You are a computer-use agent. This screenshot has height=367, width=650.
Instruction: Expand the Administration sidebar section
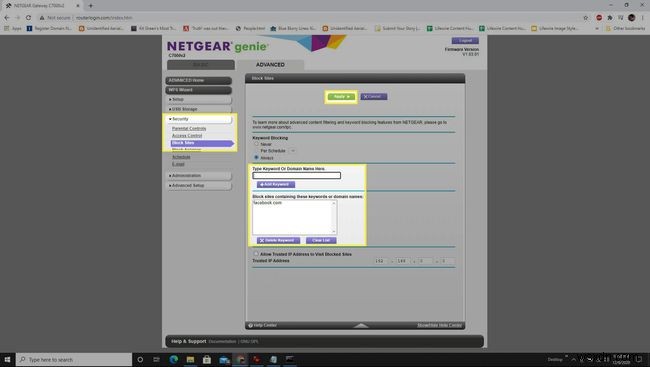[x=199, y=176]
